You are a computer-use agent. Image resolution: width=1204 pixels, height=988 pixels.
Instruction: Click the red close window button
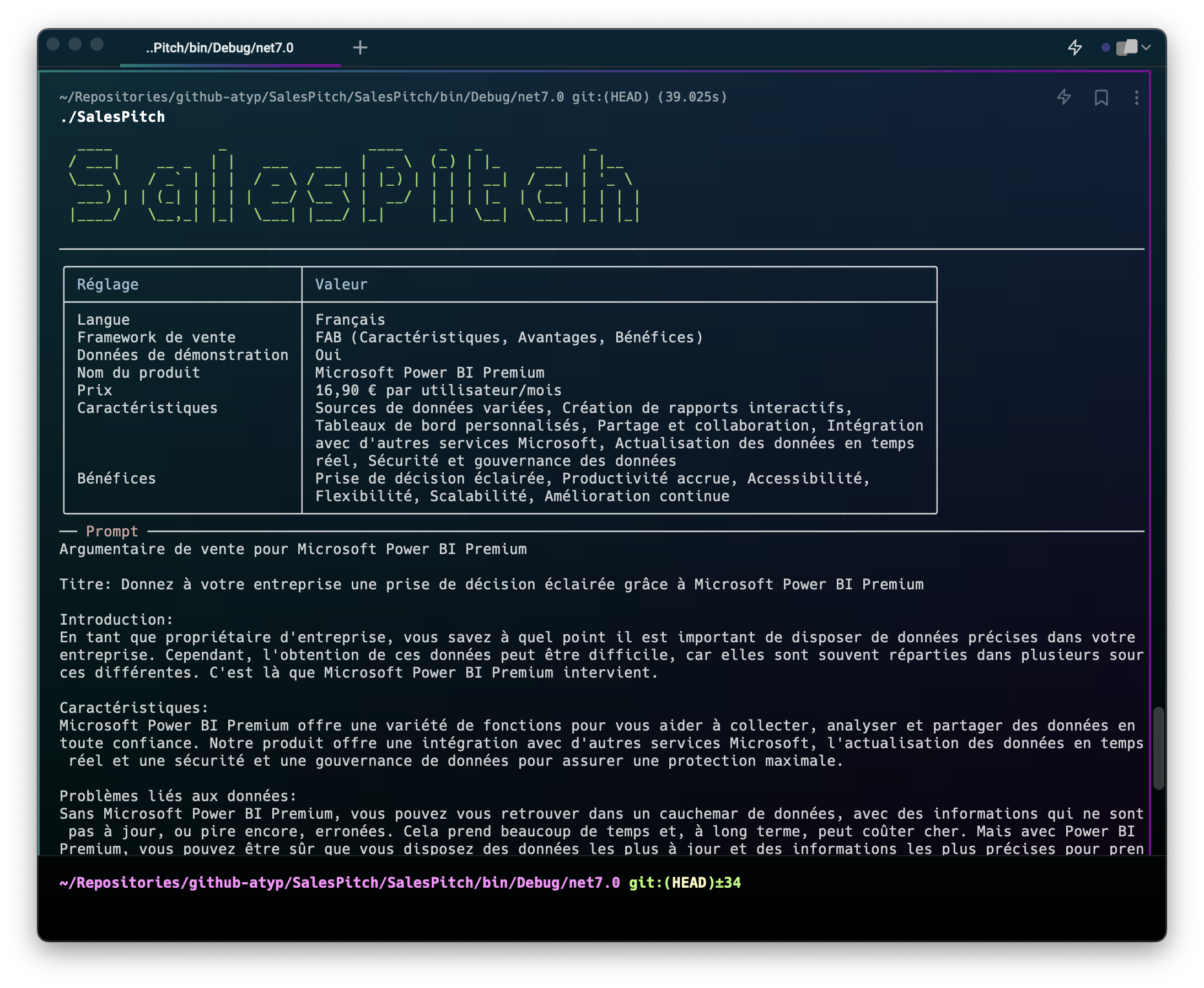[x=53, y=45]
